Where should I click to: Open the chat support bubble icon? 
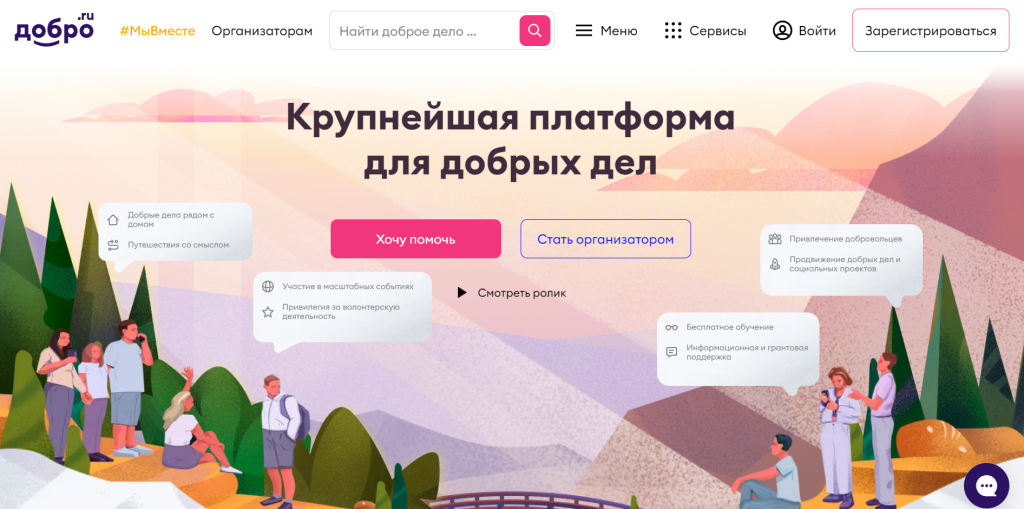(x=986, y=485)
